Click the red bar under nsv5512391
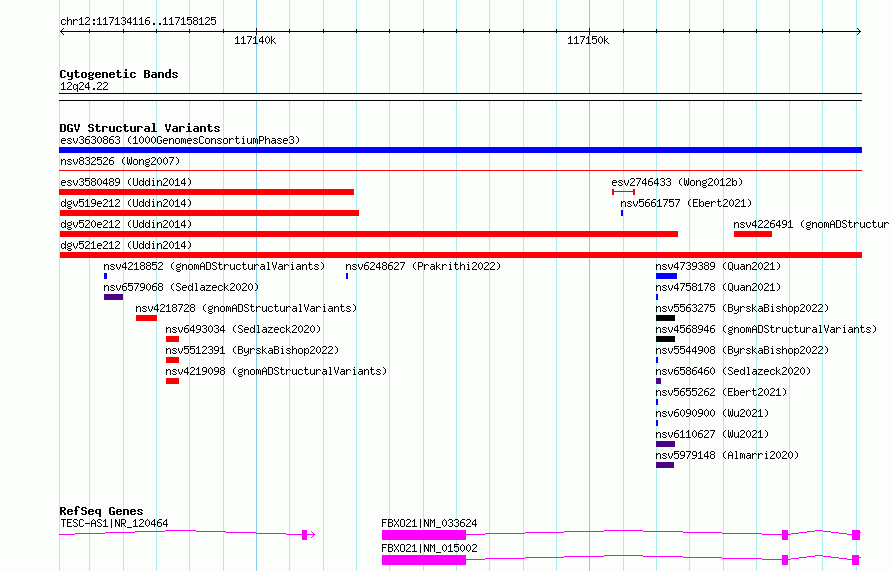Viewport: 890px width, 571px height. (173, 360)
